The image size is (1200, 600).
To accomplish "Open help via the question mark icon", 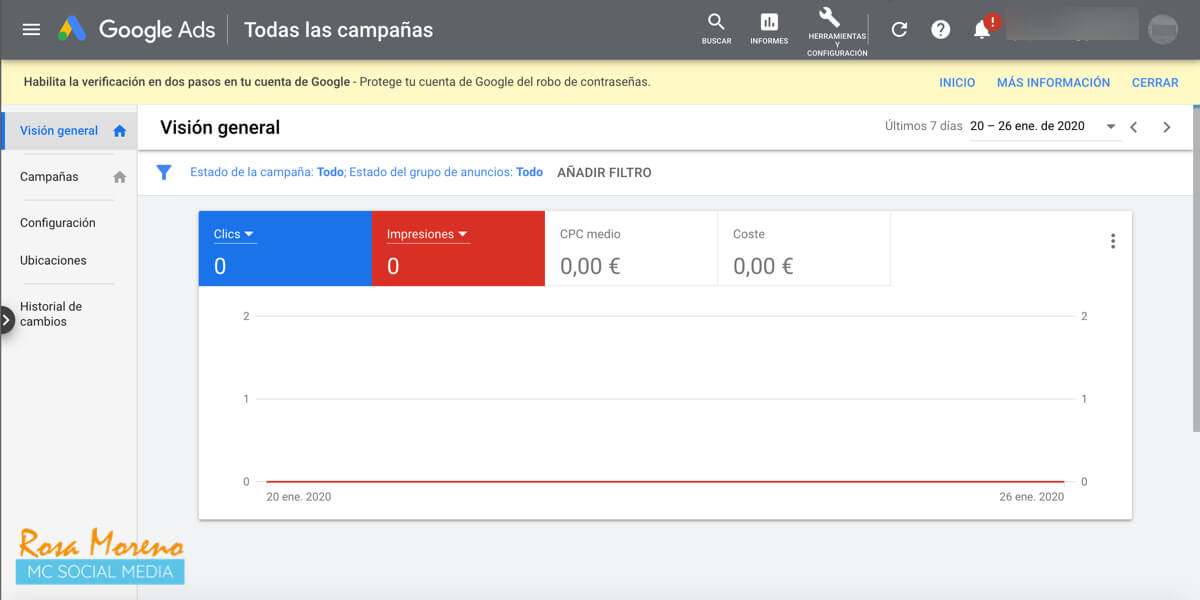I will pyautogui.click(x=941, y=29).
